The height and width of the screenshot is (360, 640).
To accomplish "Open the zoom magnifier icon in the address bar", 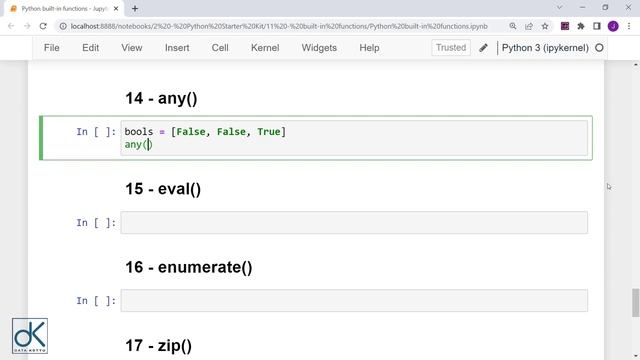I will click(513, 26).
